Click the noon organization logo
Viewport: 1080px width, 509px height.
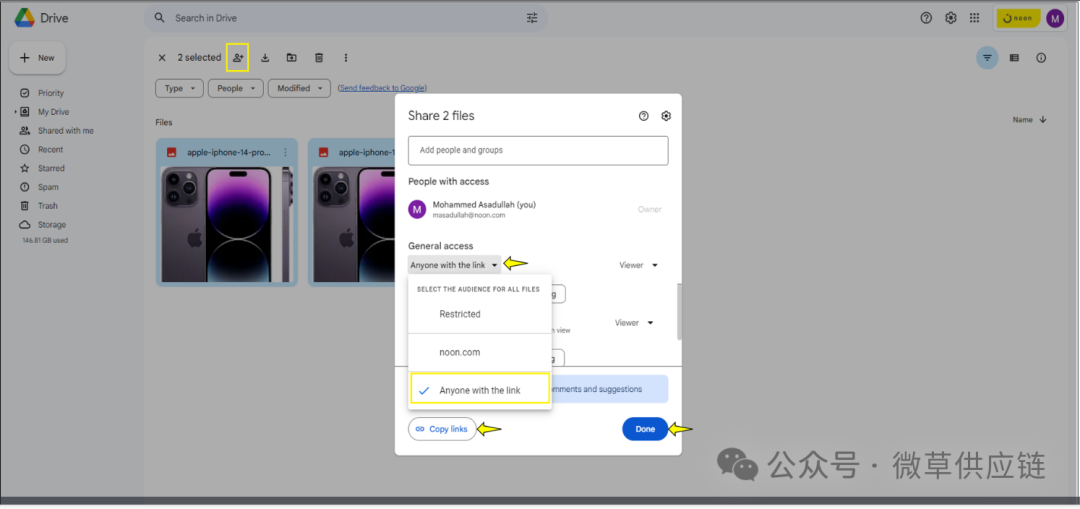tap(1018, 19)
